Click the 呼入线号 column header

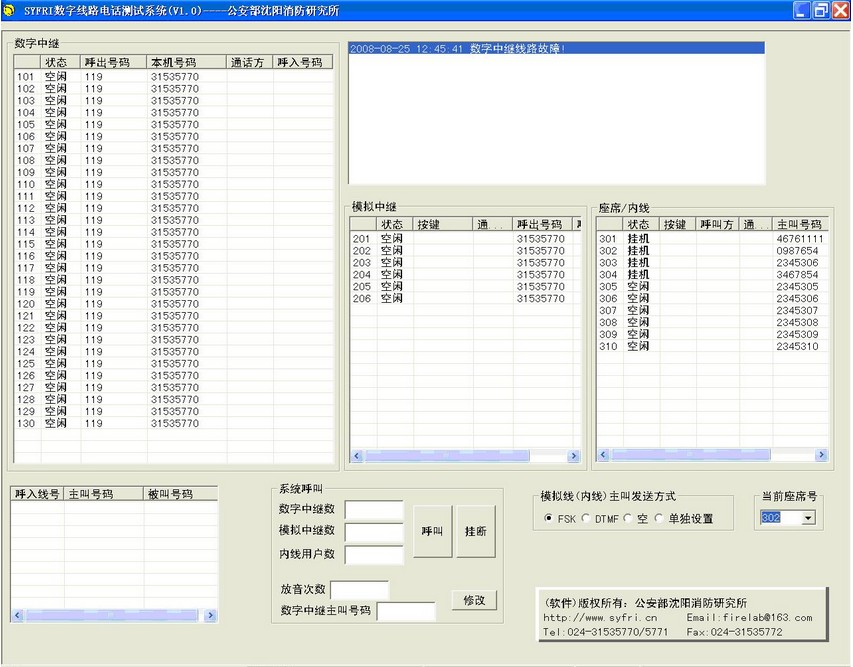coord(38,494)
